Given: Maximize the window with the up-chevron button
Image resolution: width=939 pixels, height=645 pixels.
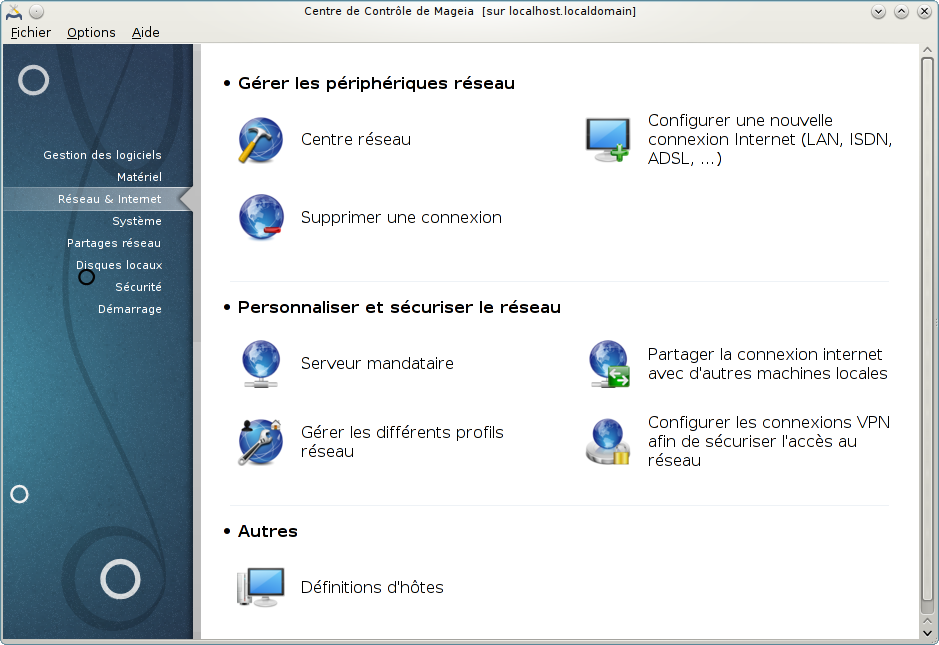Looking at the screenshot, I should pyautogui.click(x=901, y=11).
